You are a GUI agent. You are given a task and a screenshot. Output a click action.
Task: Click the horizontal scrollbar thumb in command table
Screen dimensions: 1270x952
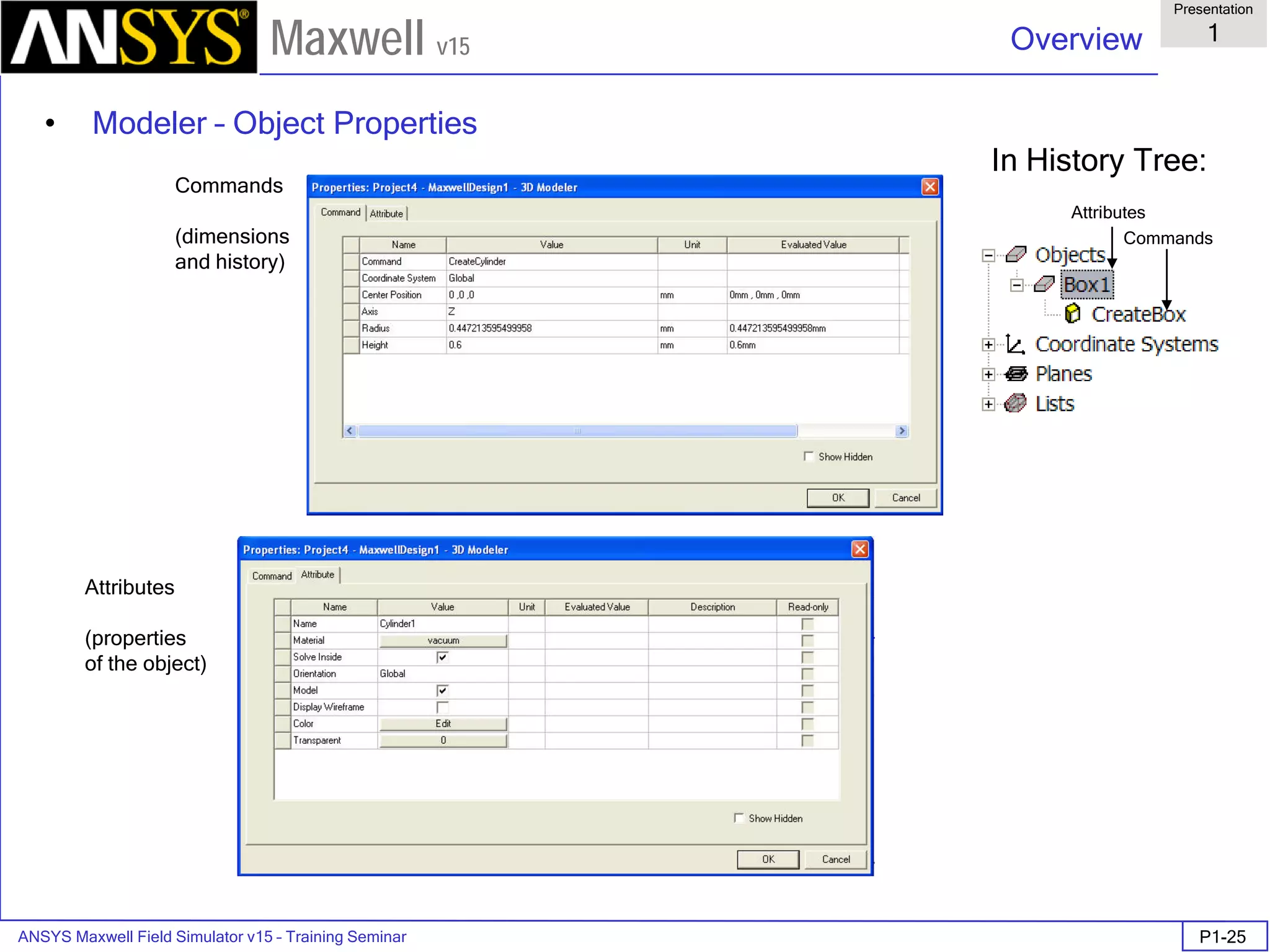[x=577, y=431]
